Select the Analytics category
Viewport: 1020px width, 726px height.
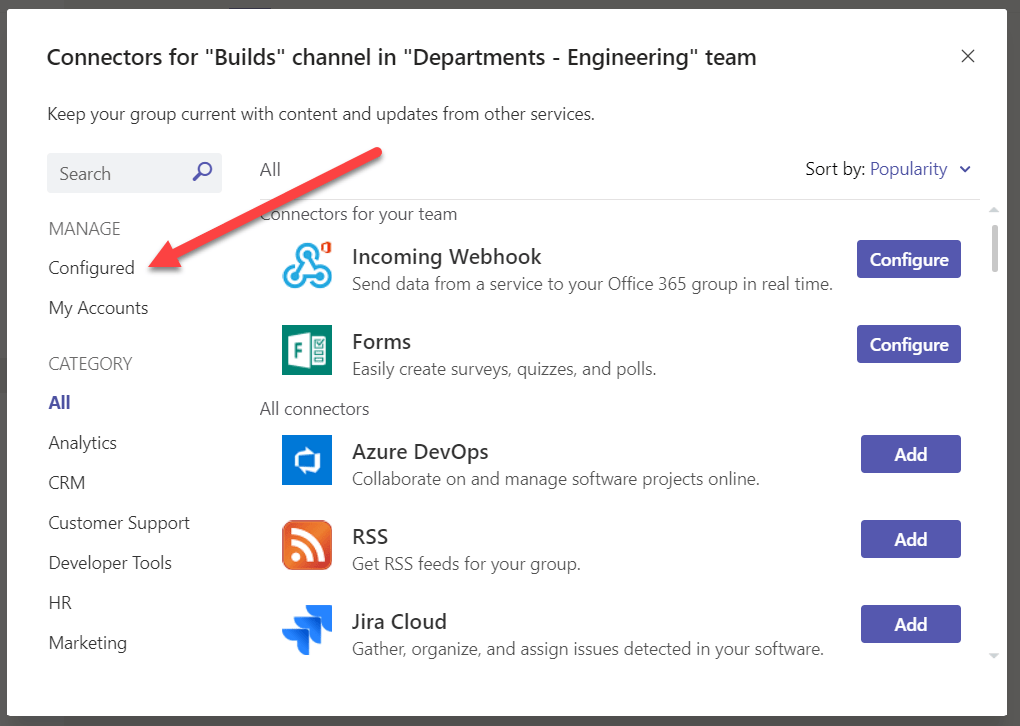point(83,443)
